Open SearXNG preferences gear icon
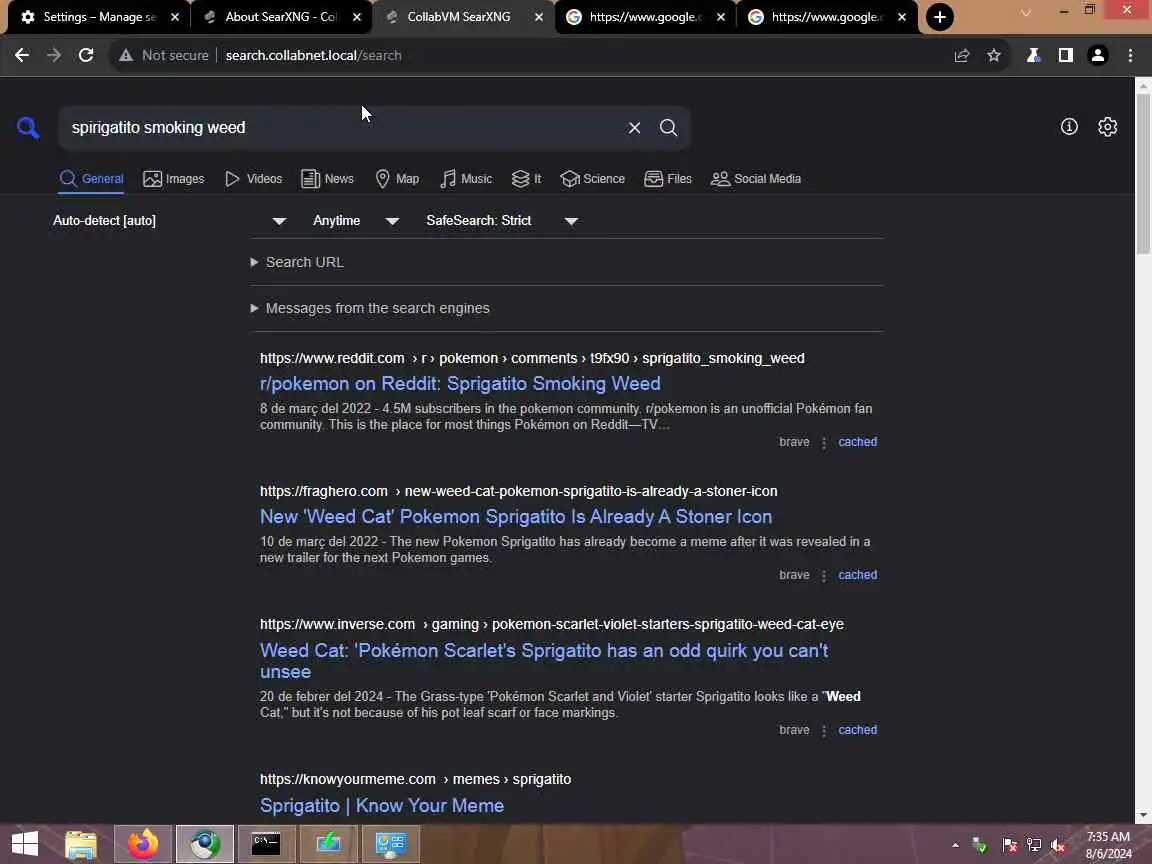1152x864 pixels. click(x=1107, y=127)
